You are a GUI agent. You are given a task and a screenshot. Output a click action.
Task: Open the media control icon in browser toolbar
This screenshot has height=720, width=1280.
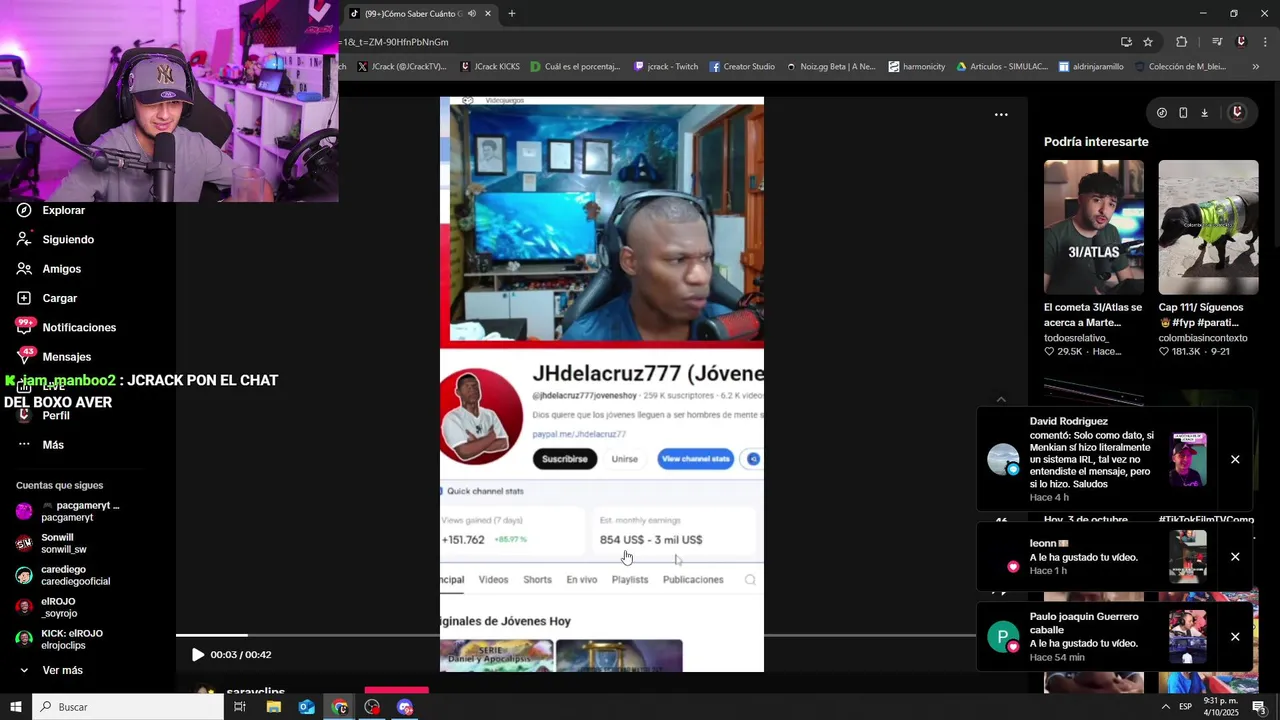[x=1217, y=42]
